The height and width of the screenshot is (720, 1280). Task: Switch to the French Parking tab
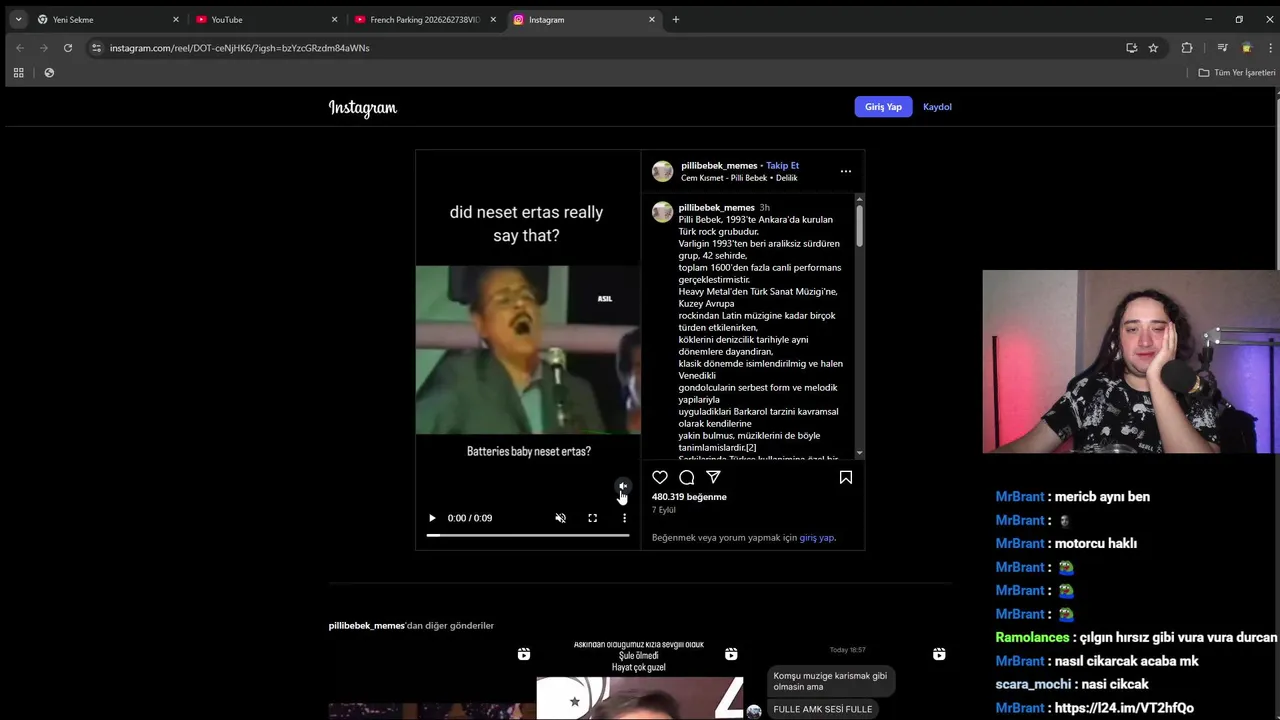tap(424, 19)
